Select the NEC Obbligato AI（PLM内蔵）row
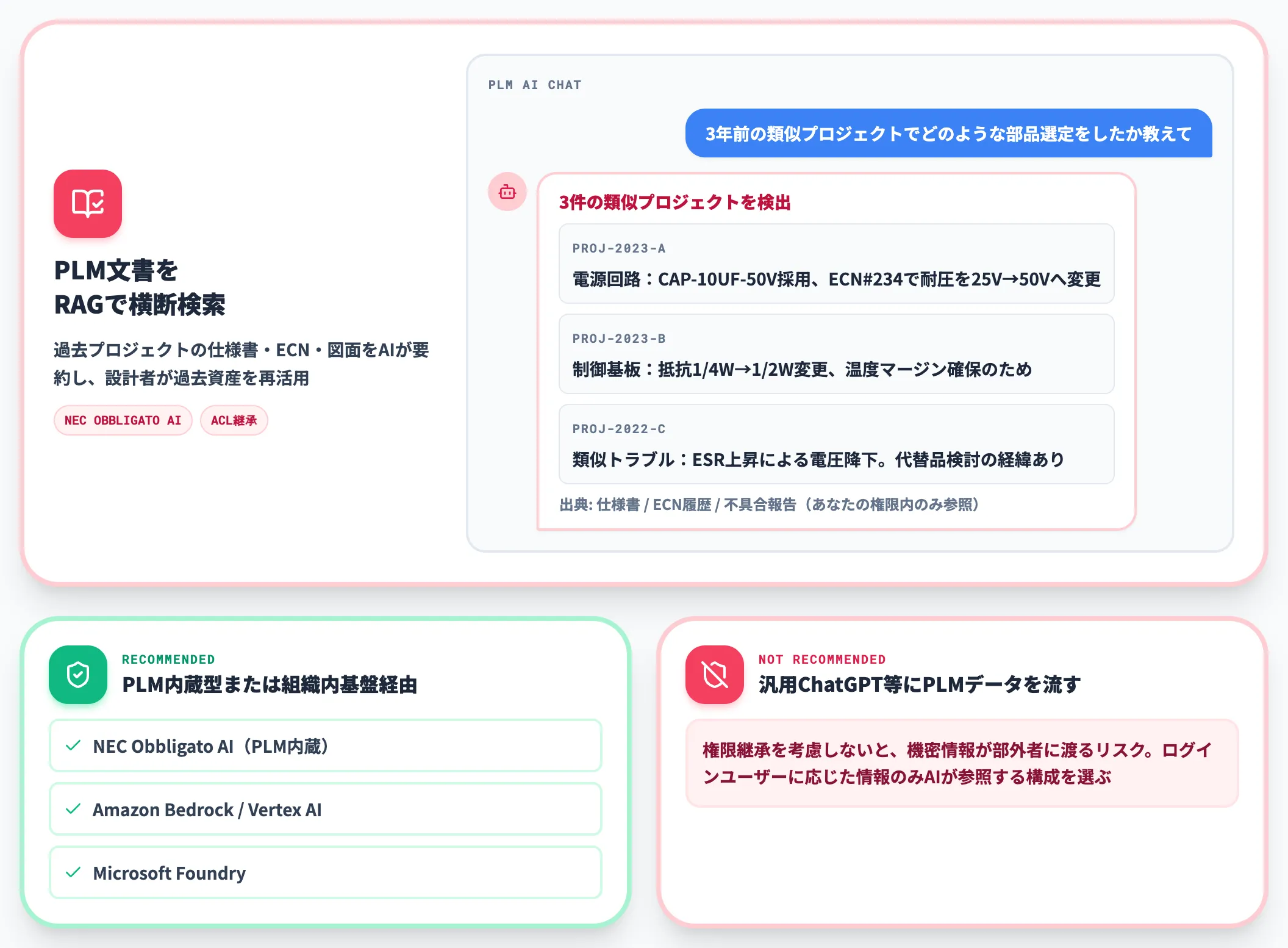Viewport: 1288px width, 948px height. 326,745
